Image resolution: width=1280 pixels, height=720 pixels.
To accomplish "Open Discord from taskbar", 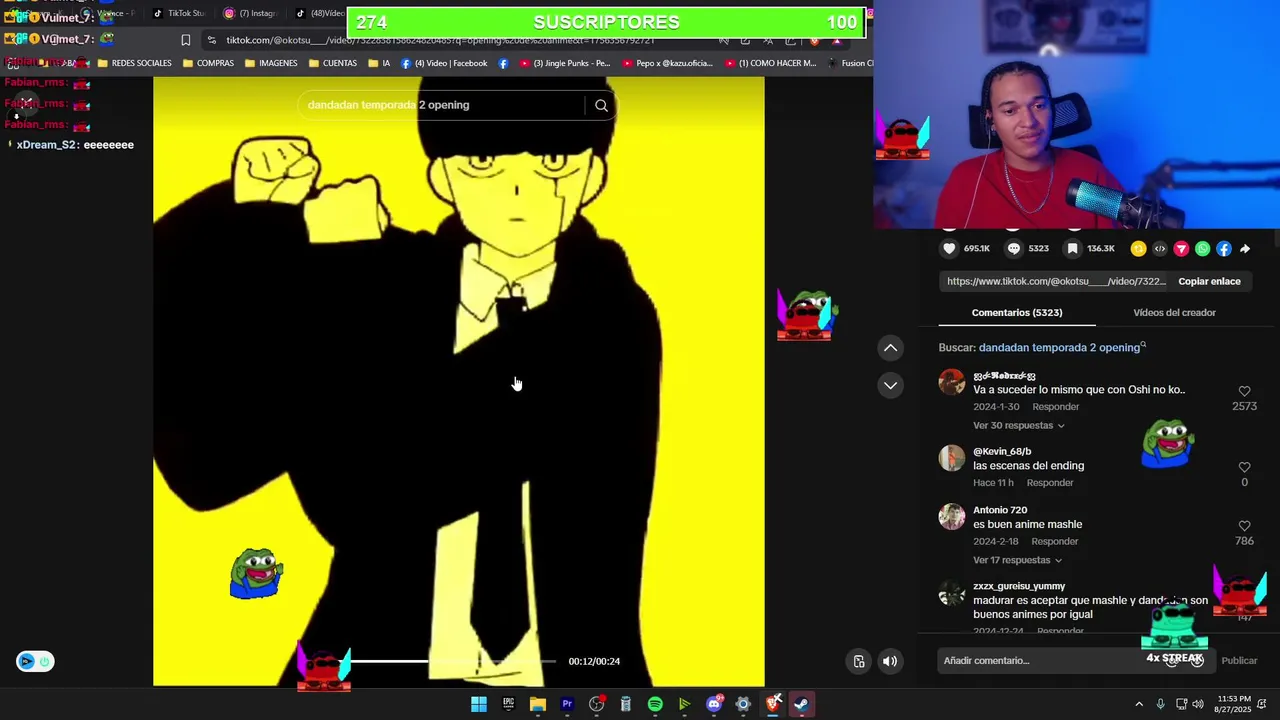I will point(714,704).
